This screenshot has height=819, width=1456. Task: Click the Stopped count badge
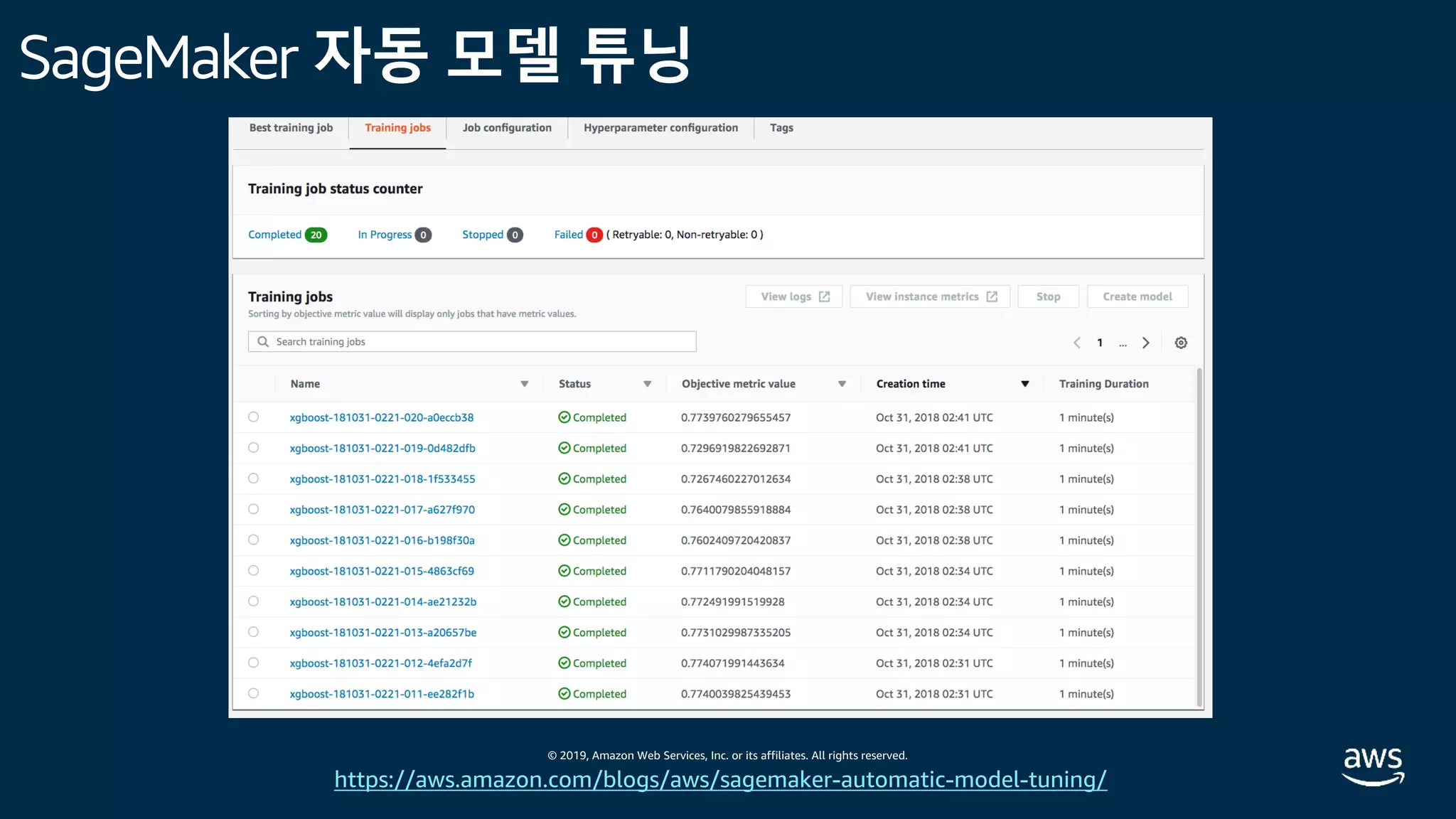(515, 235)
